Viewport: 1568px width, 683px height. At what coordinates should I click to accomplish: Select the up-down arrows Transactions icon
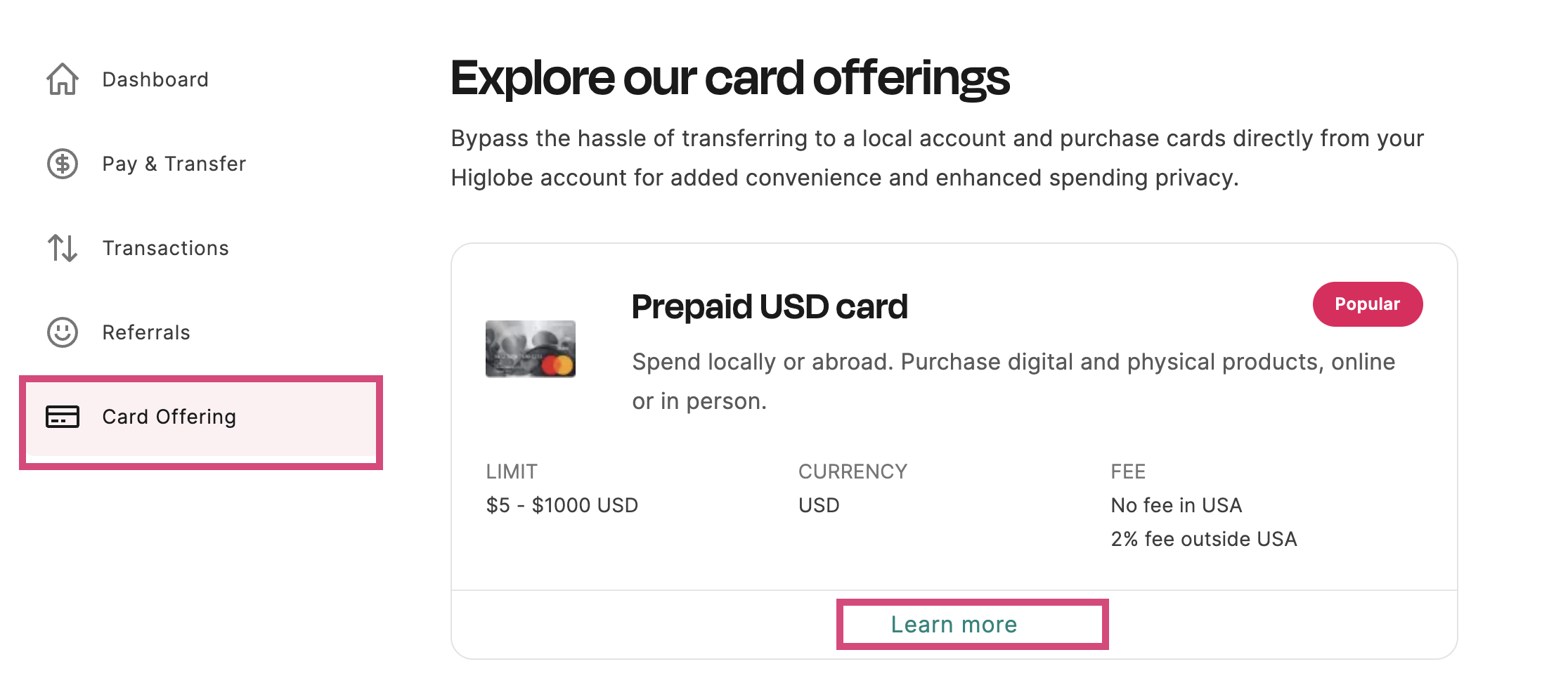[62, 248]
